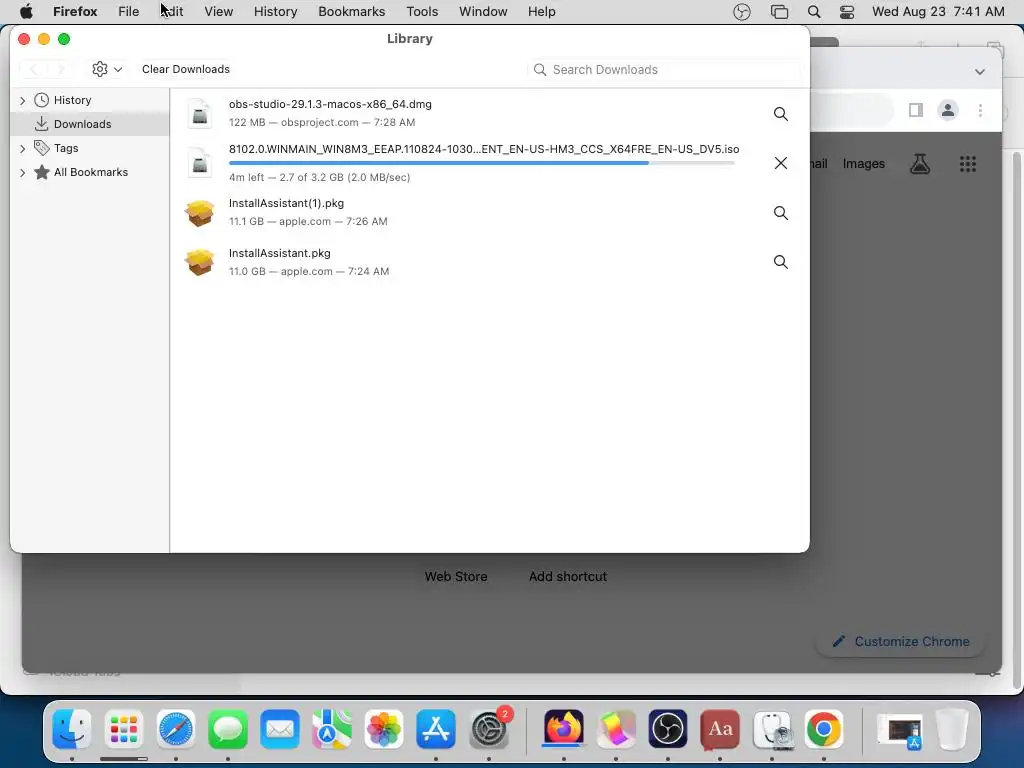Click the InstallAssistant(1).pkg package icon

click(200, 213)
